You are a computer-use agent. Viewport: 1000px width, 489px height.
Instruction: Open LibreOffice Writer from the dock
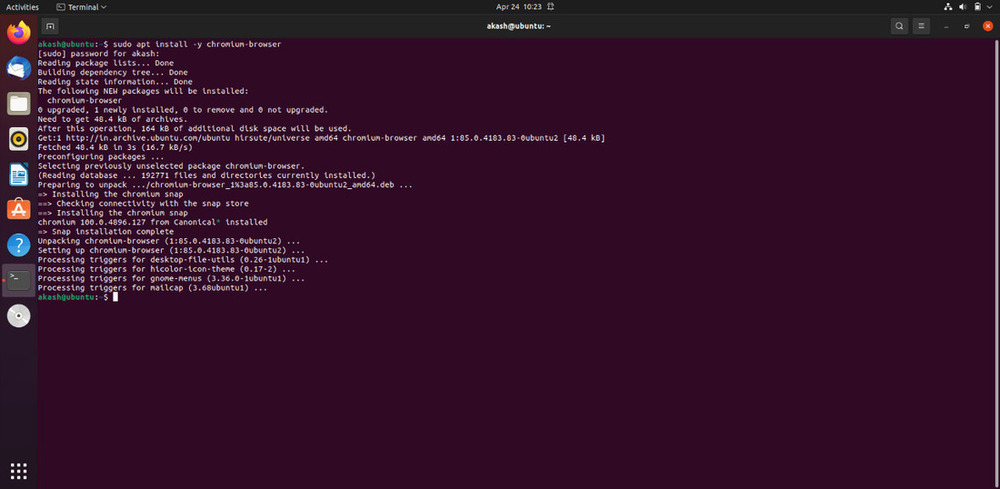(19, 174)
